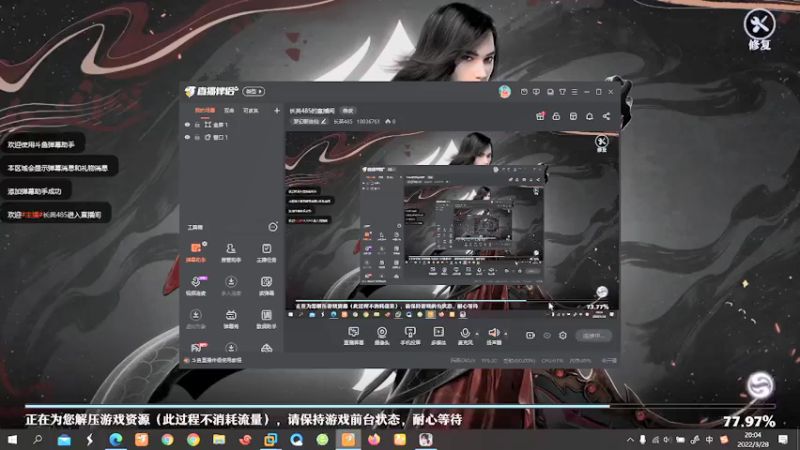Screen dimensions: 800x450
Task: Open the 视频连麦 video co-stream tool
Action: (x=195, y=286)
